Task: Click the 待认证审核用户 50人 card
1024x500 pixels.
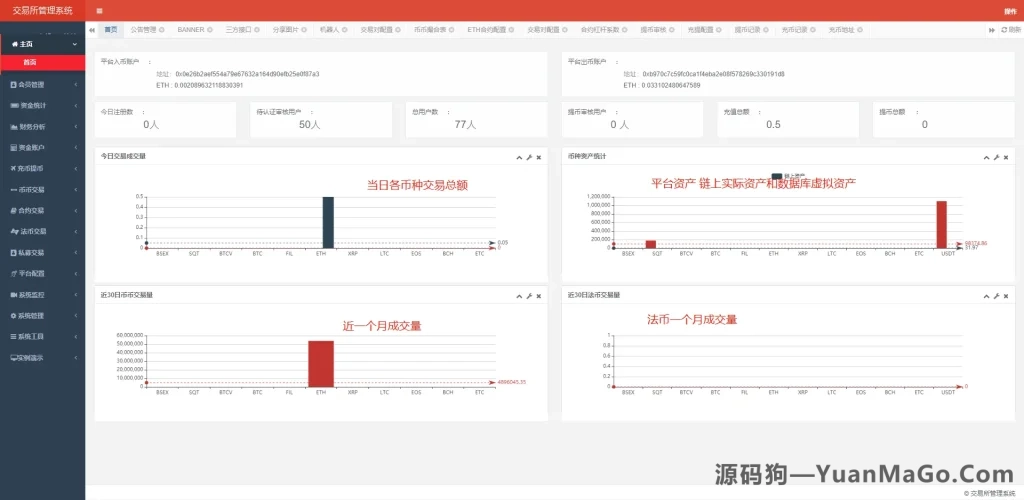Action: pyautogui.click(x=321, y=119)
